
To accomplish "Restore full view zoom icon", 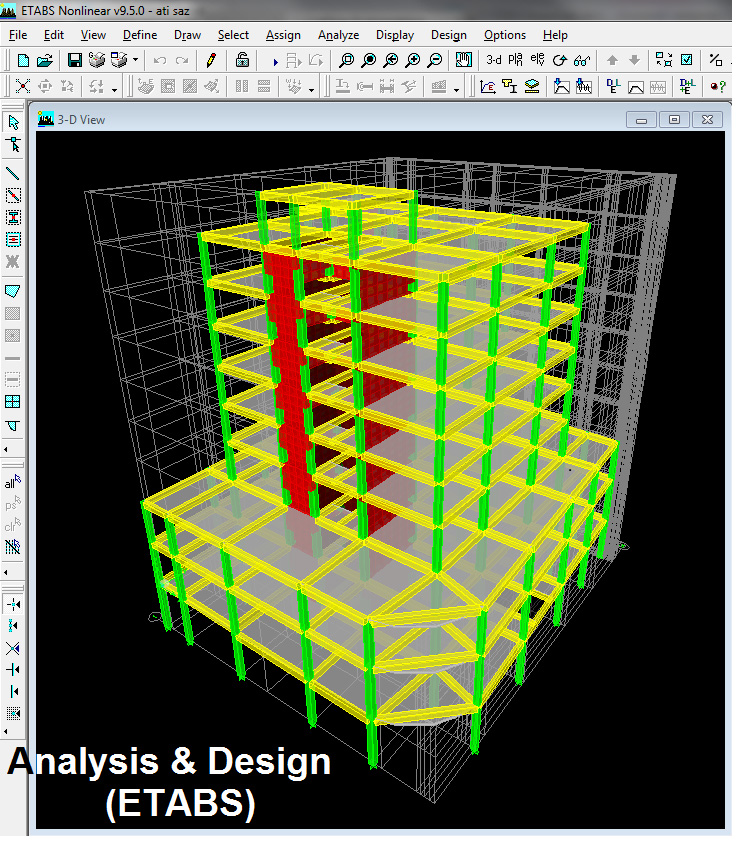I will [x=369, y=60].
